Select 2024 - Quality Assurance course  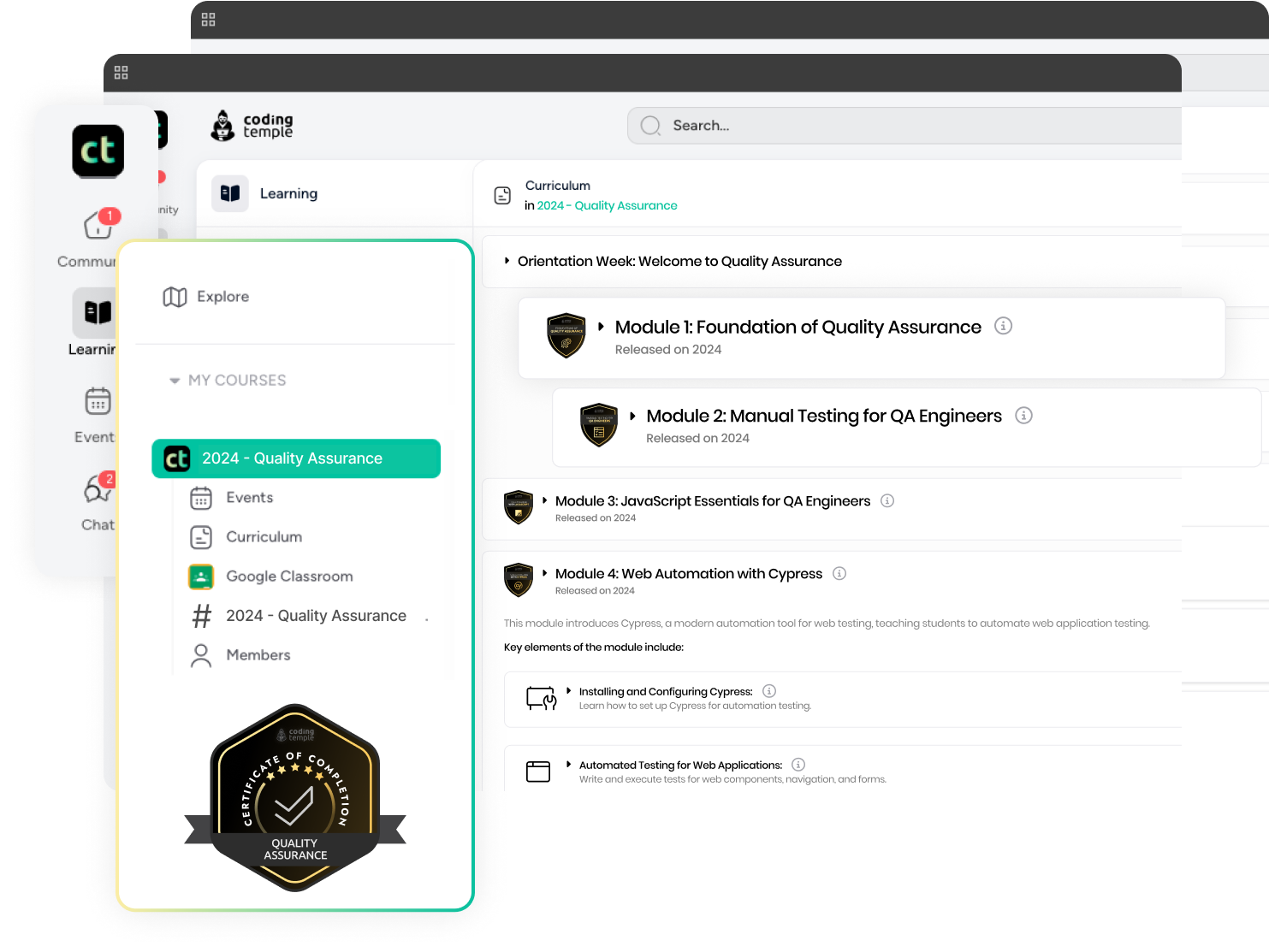coord(295,458)
